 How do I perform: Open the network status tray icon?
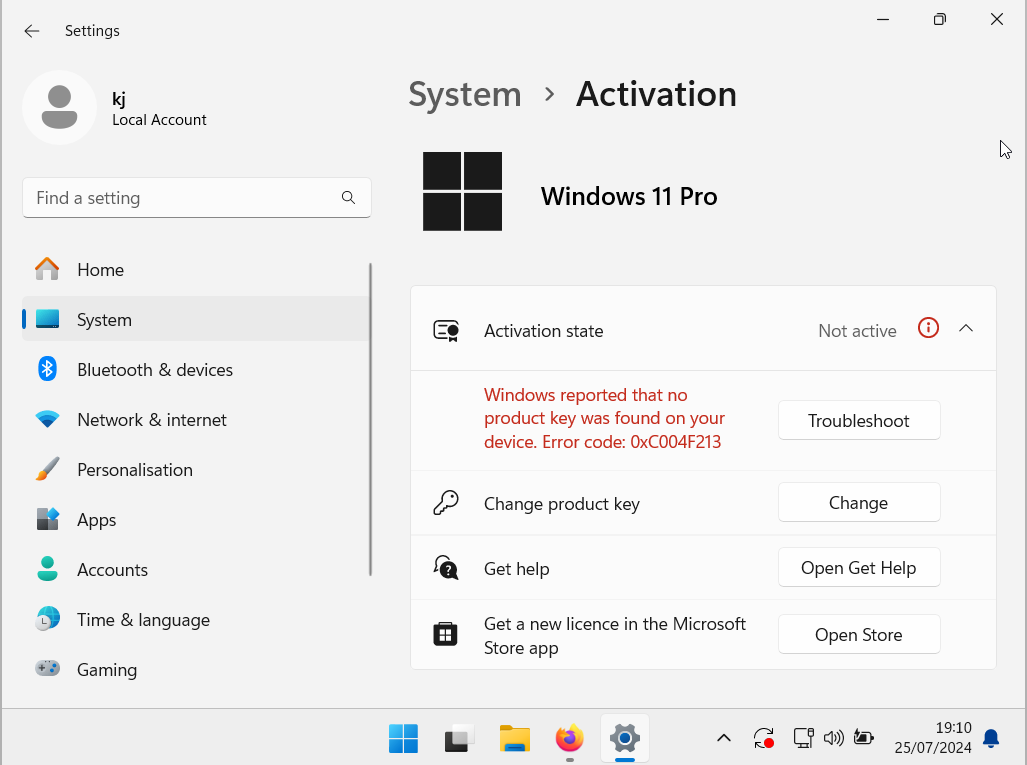coord(804,738)
